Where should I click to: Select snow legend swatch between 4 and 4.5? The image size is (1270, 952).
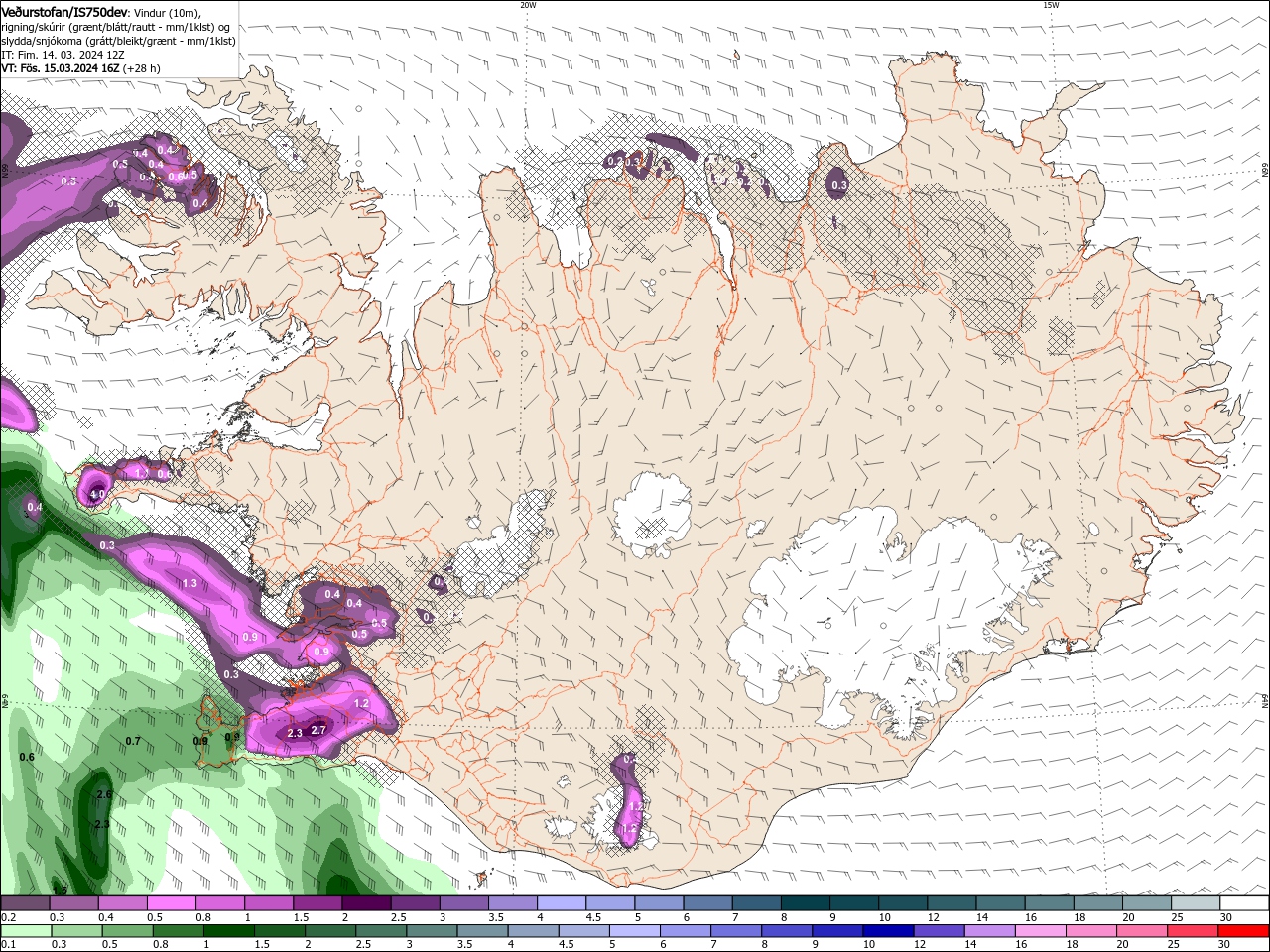pos(562,903)
